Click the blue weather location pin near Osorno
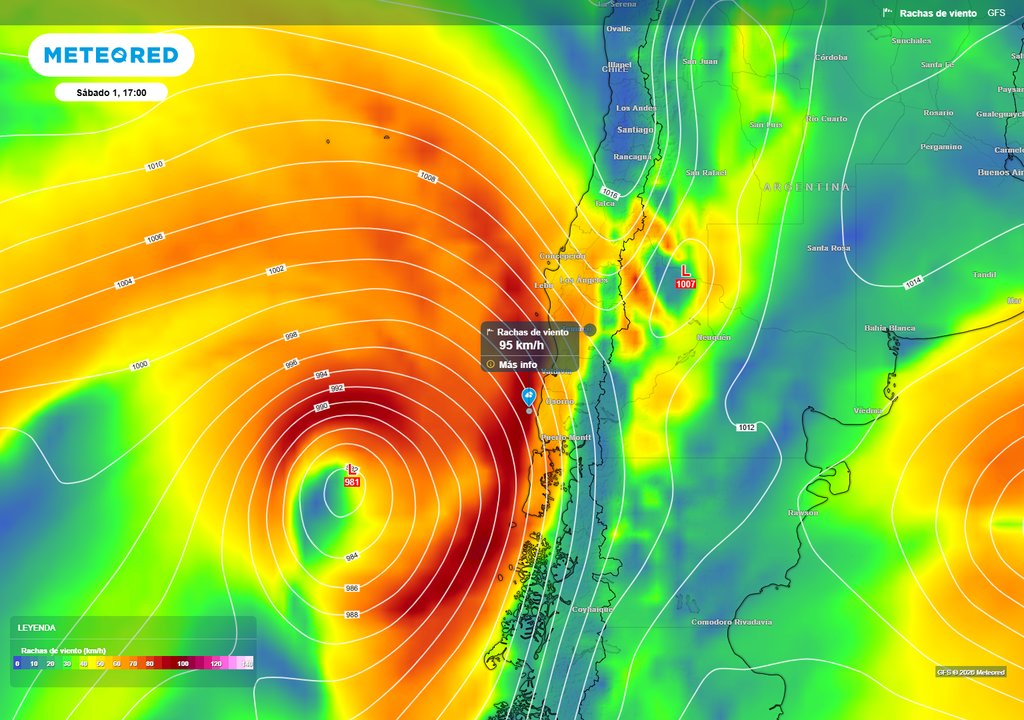 529,397
